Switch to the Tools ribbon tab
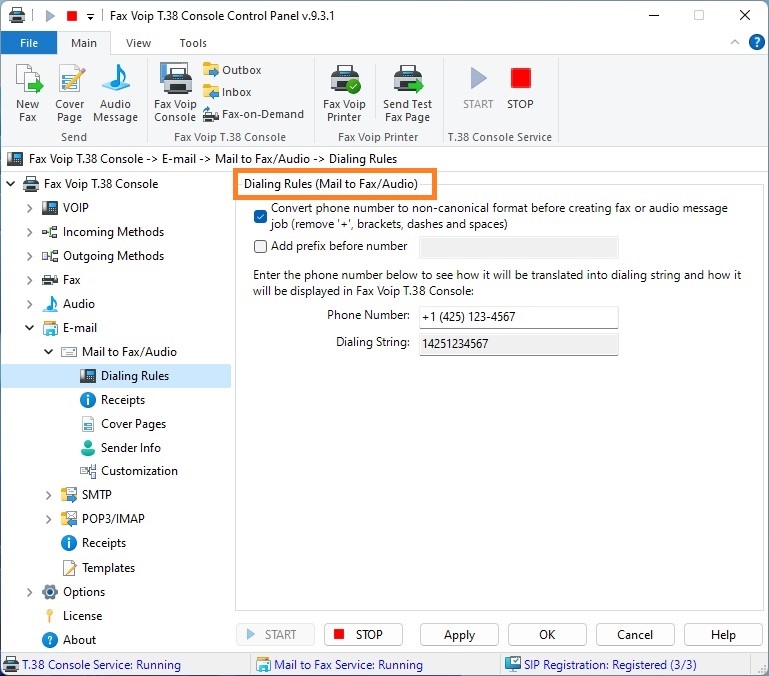 tap(193, 43)
